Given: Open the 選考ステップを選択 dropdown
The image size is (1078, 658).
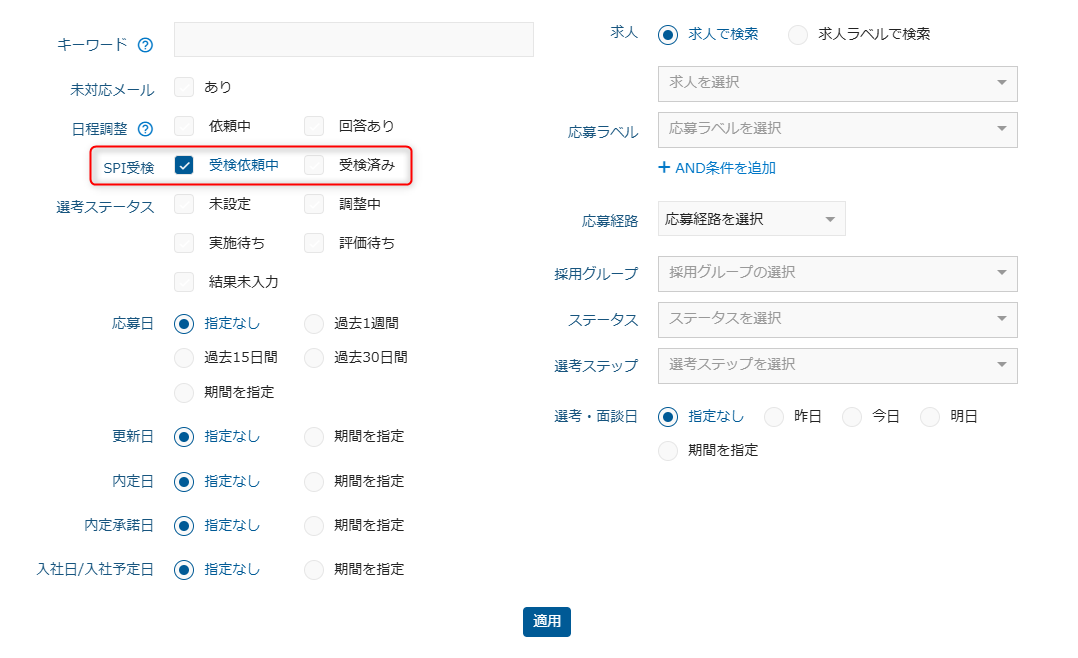Looking at the screenshot, I should click(837, 365).
